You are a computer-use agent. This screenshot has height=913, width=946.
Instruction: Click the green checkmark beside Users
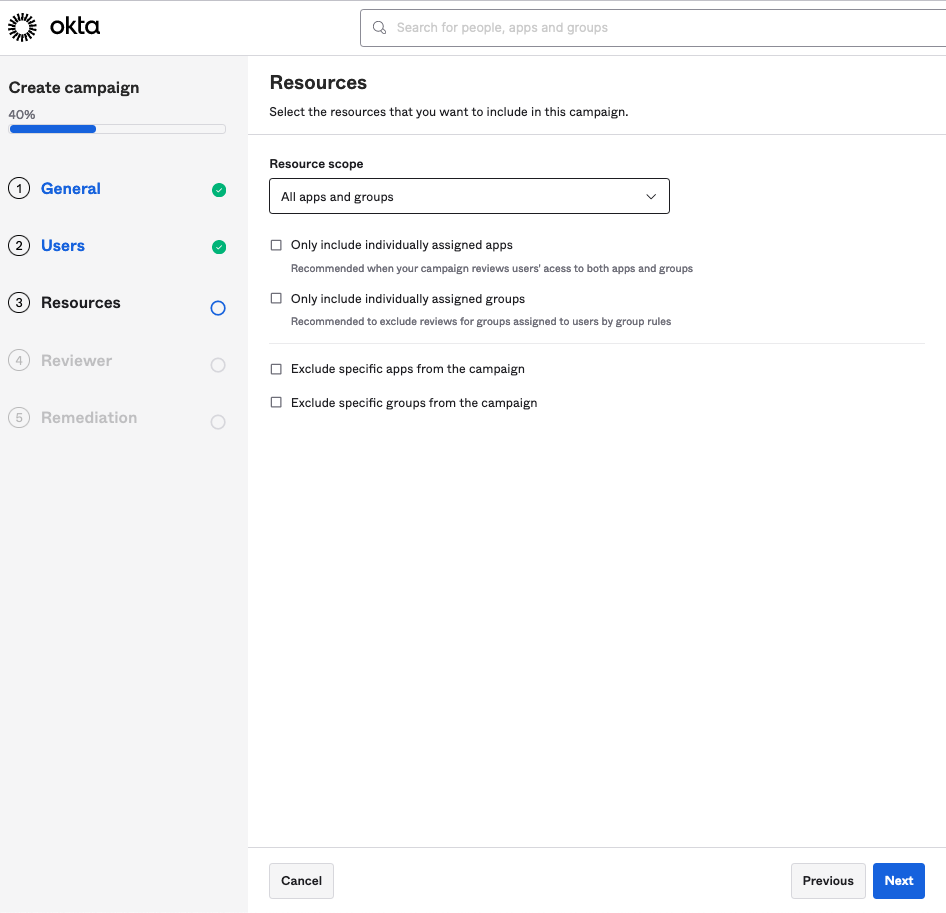pos(219,247)
